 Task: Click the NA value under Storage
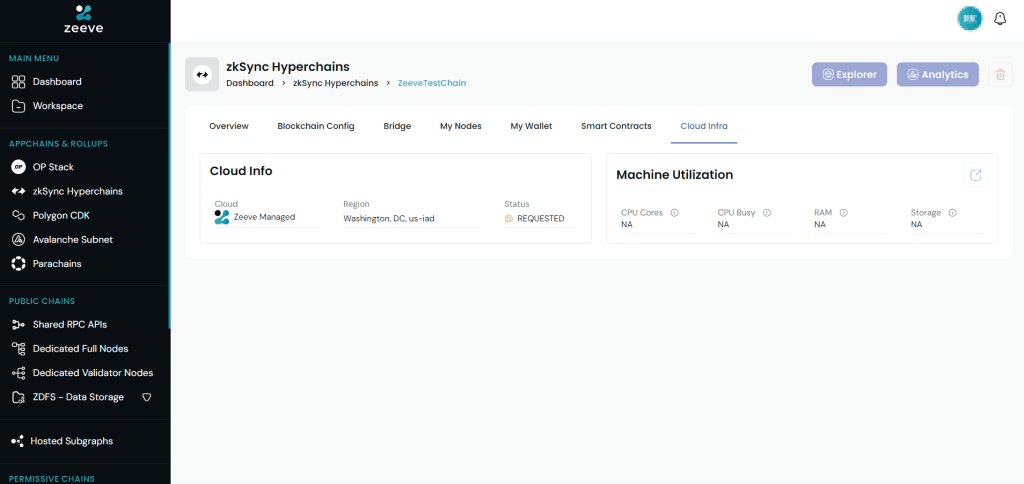point(916,225)
